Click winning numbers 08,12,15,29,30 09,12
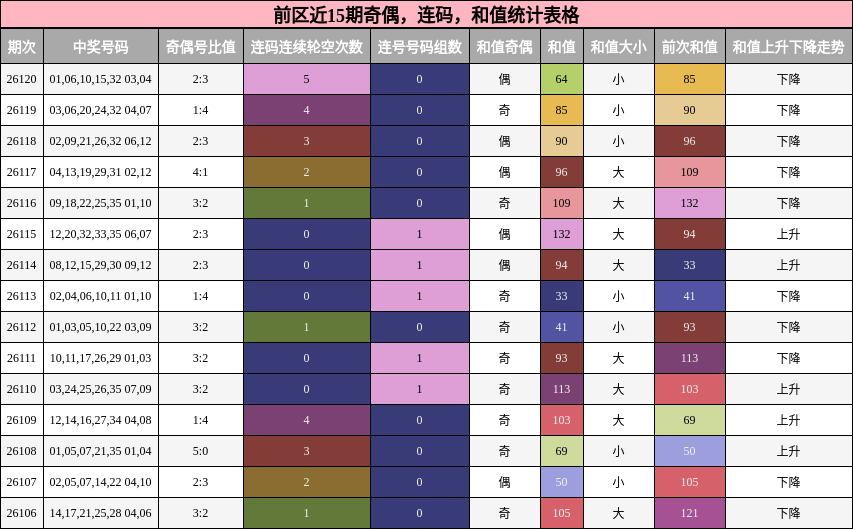The image size is (853, 529). click(101, 265)
